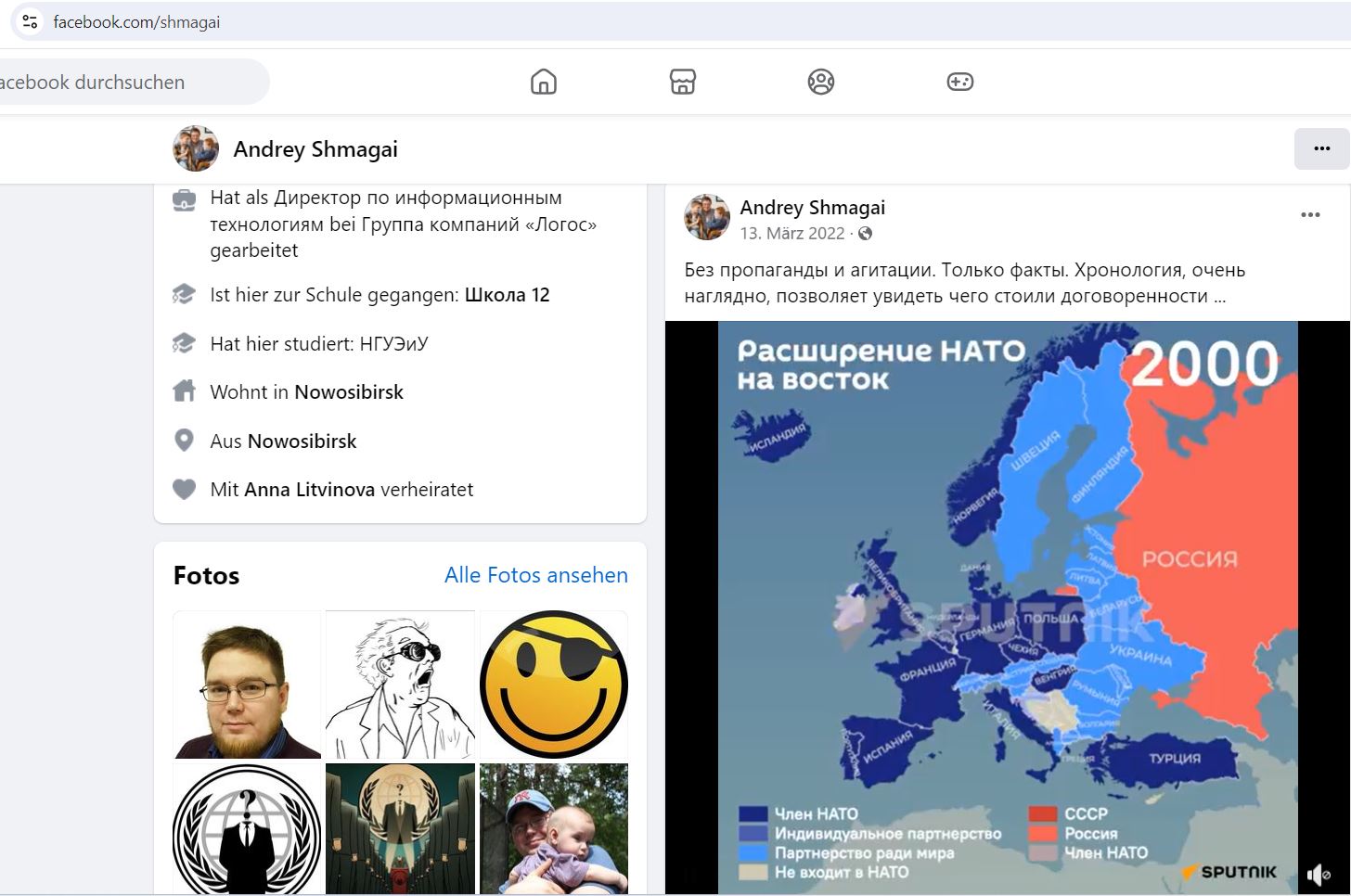Click the heart relationship icon
Screen dimensions: 1351x896
pos(184,489)
